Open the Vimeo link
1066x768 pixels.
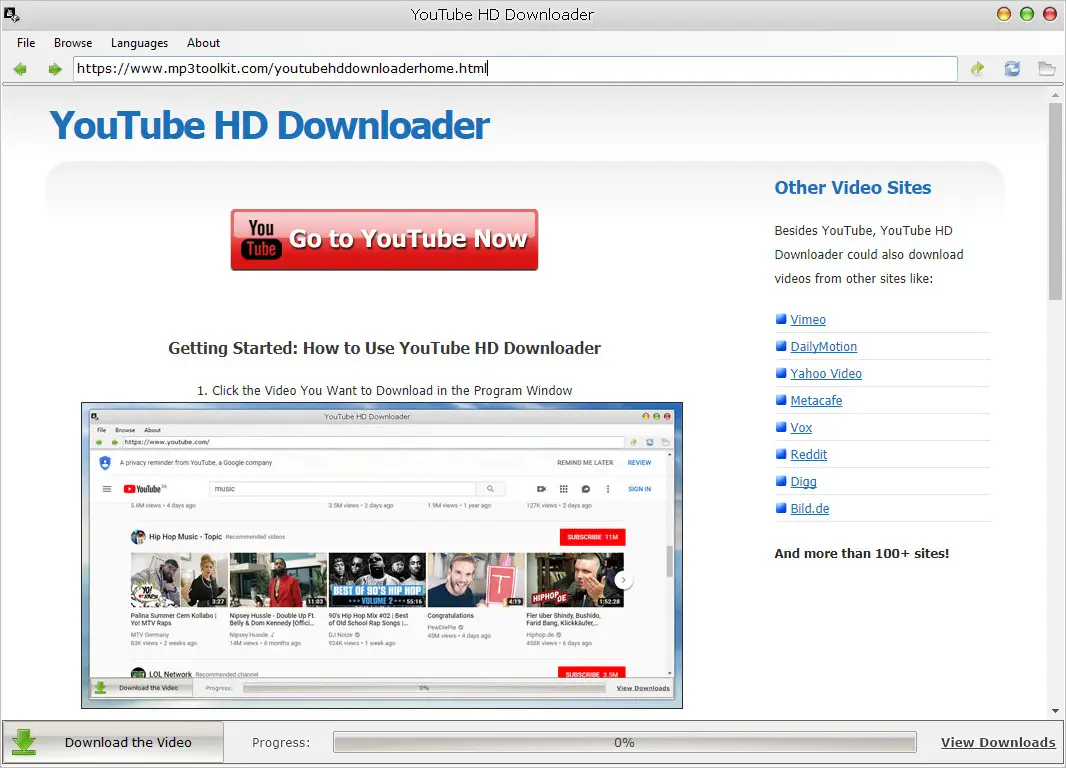[x=808, y=319]
